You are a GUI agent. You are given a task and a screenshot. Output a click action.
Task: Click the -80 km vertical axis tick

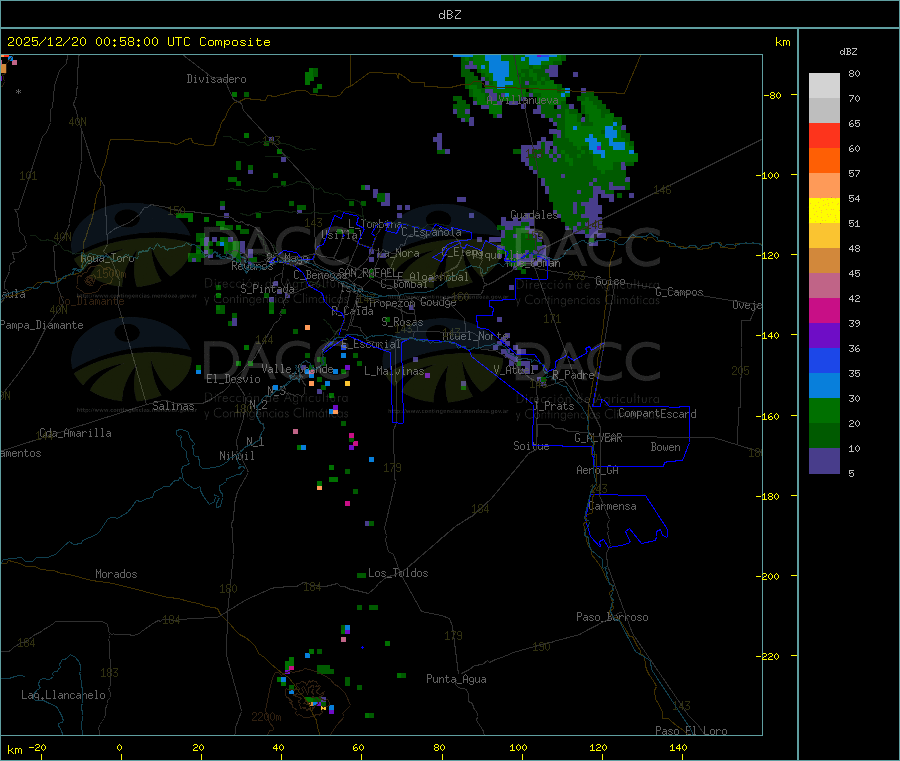(772, 95)
